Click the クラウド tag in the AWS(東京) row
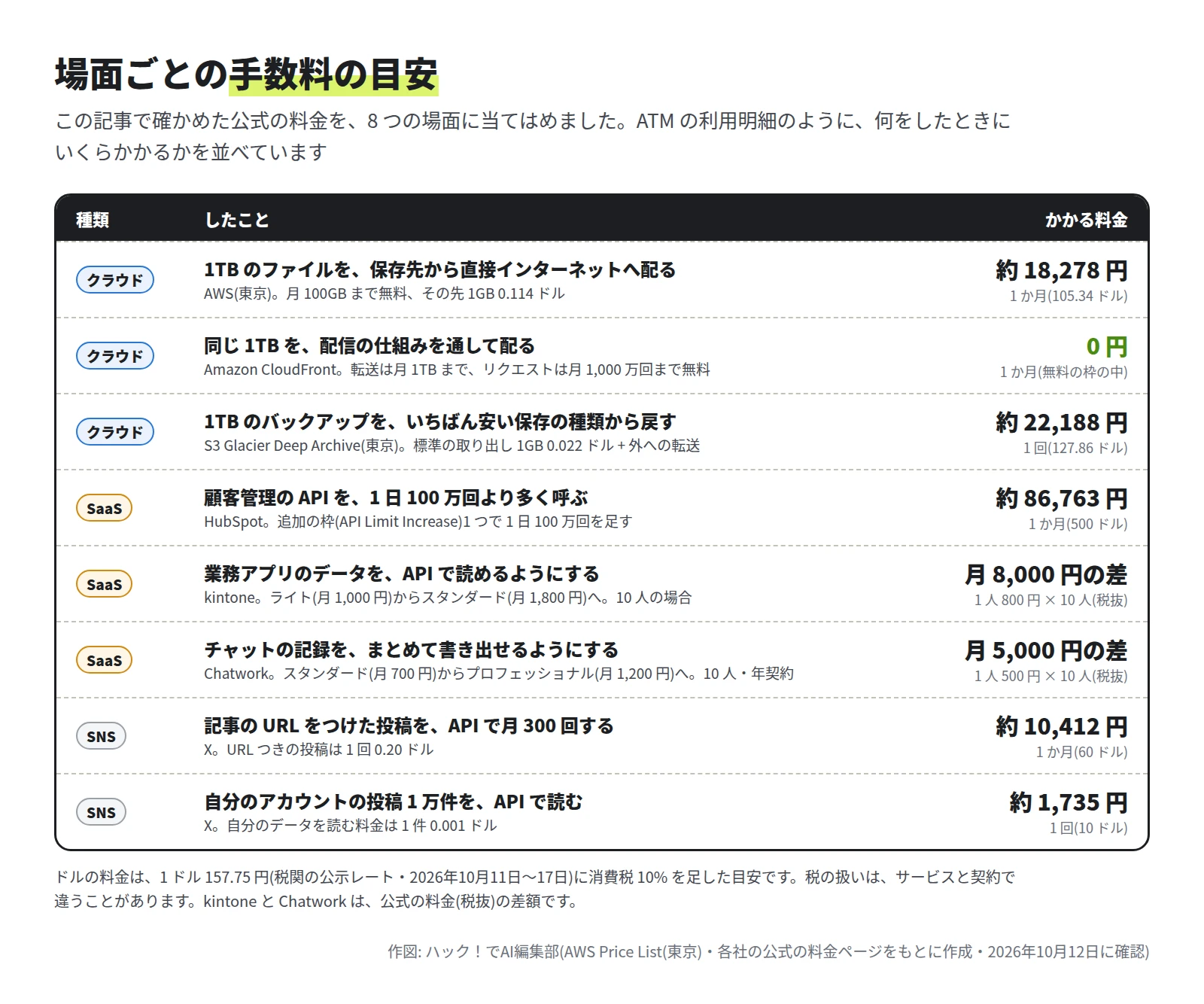Viewport: 1204px width, 1004px height. (115, 280)
